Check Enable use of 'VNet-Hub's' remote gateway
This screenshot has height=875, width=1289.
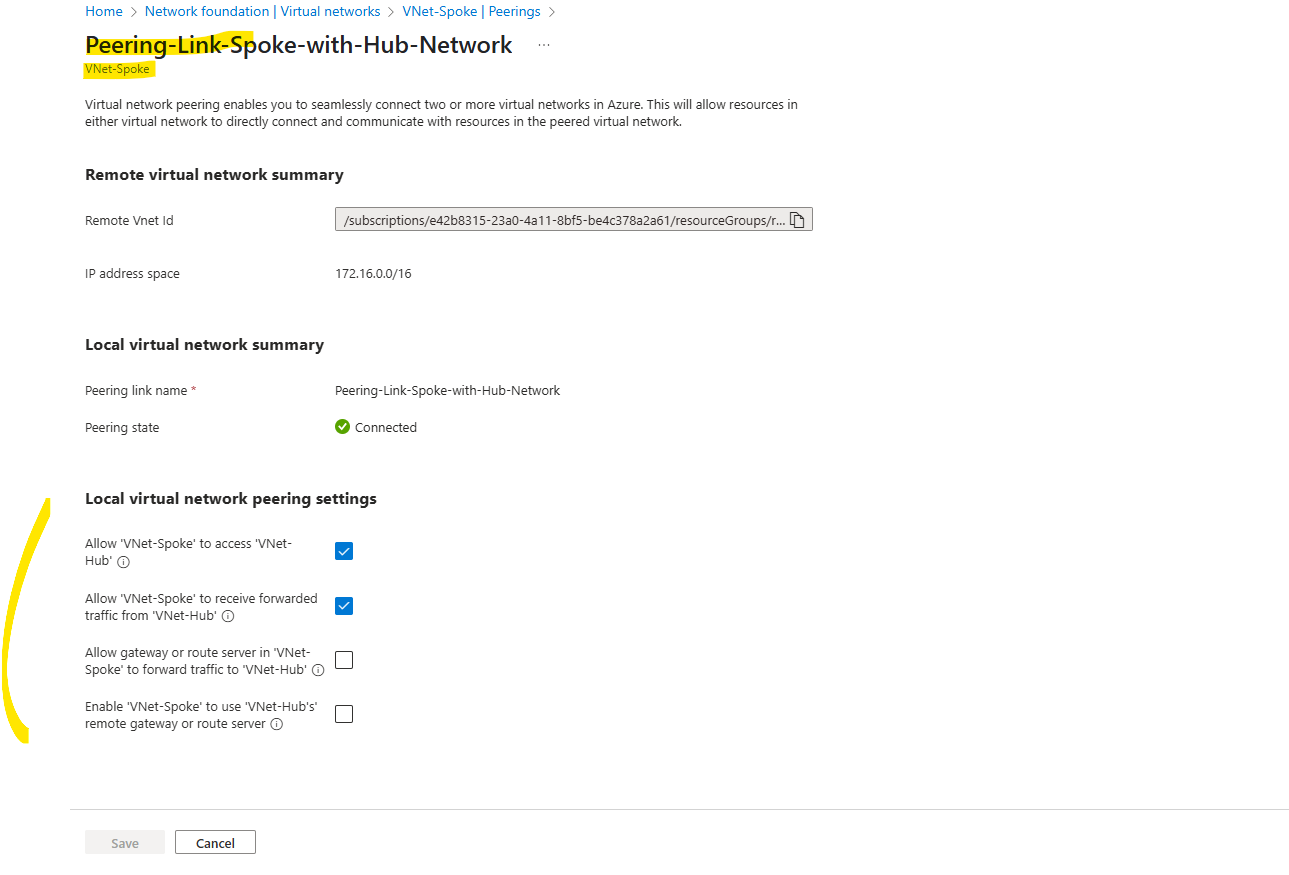[x=344, y=714]
